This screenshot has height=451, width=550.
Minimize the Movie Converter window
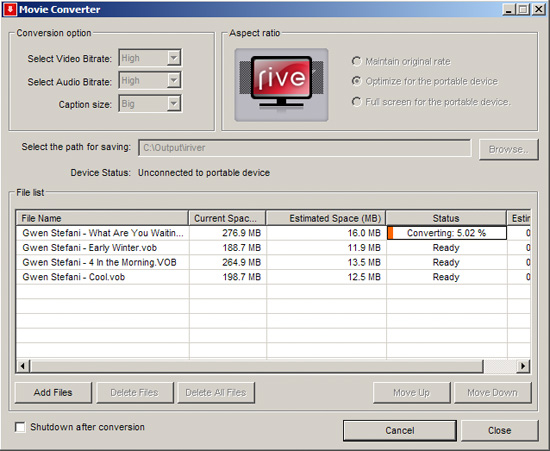(509, 9)
